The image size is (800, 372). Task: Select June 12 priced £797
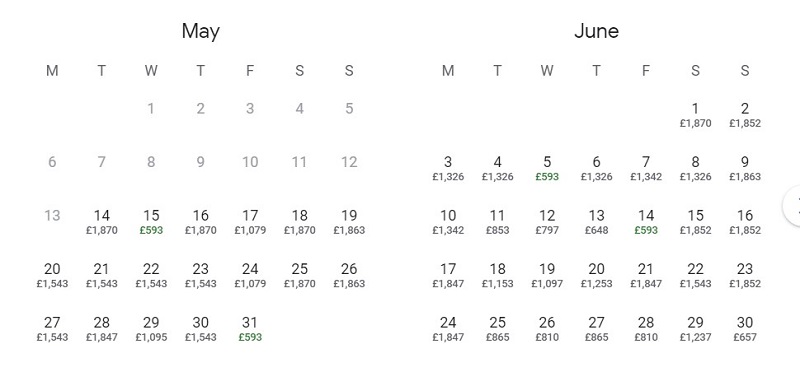[547, 222]
